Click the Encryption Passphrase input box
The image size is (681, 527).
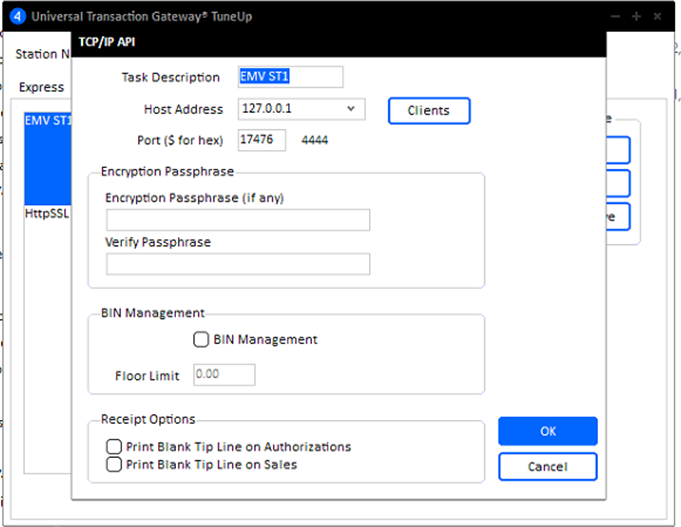click(x=238, y=220)
